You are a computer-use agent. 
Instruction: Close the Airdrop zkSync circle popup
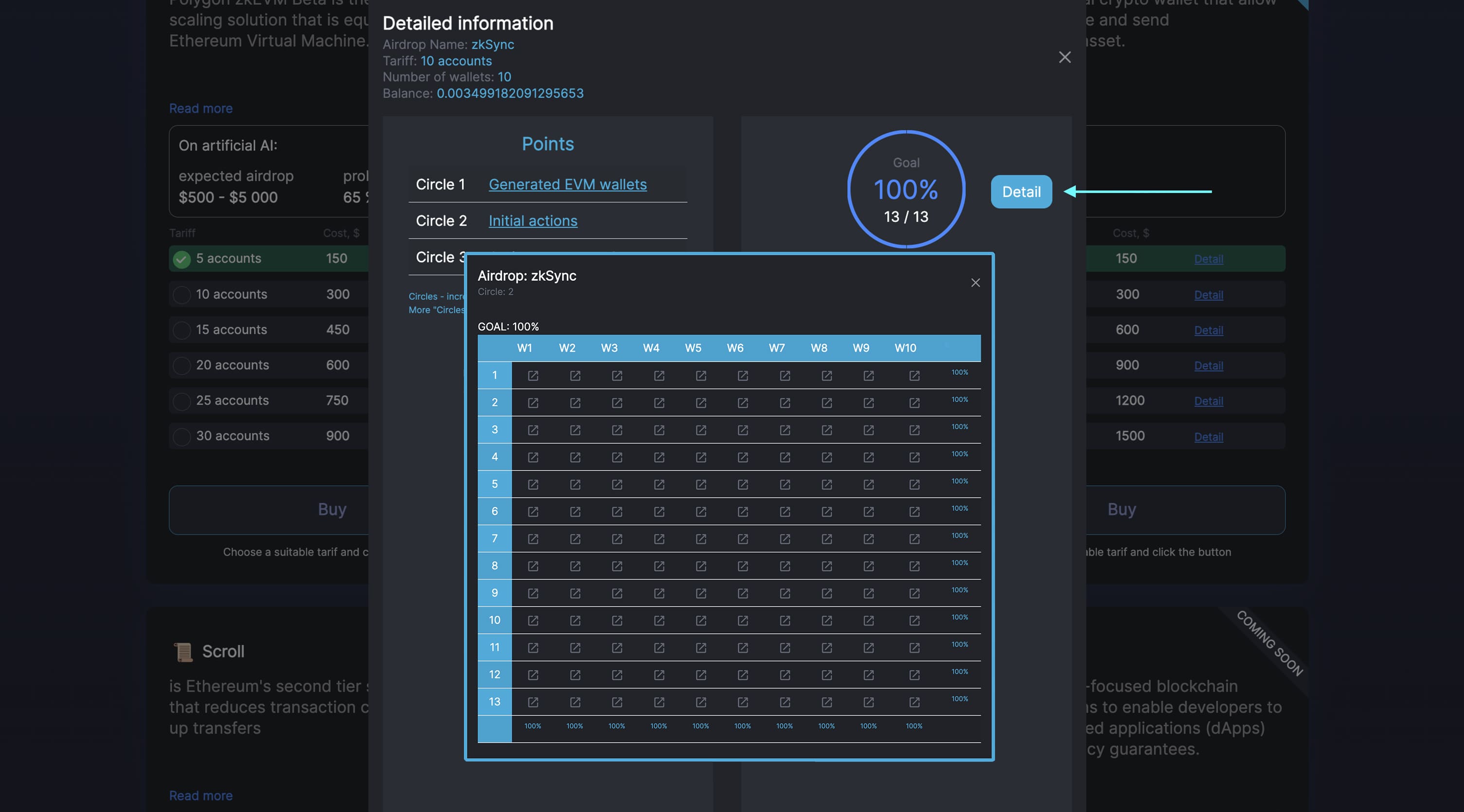[x=975, y=283]
